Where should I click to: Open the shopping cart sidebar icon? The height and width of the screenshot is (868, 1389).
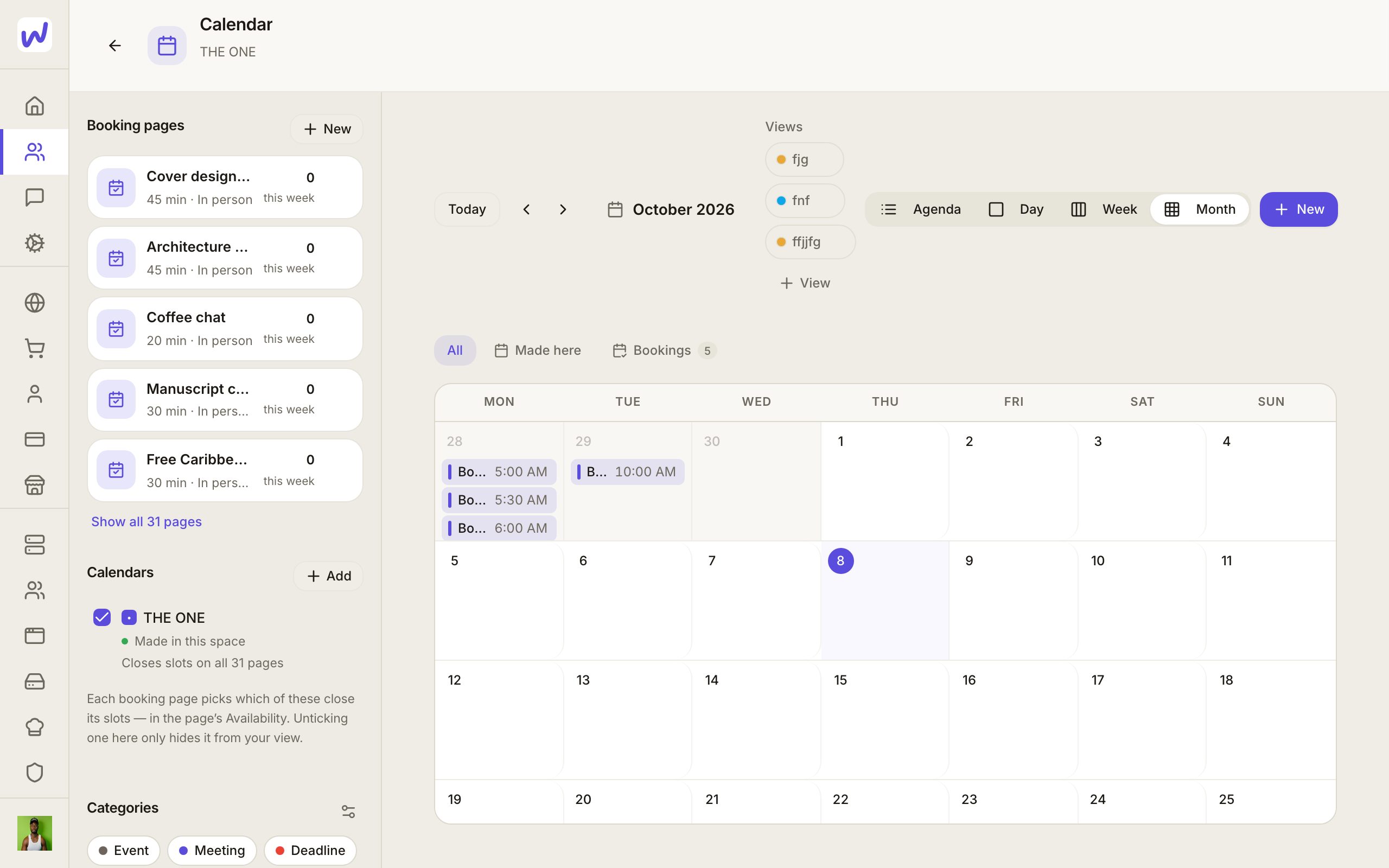click(34, 348)
